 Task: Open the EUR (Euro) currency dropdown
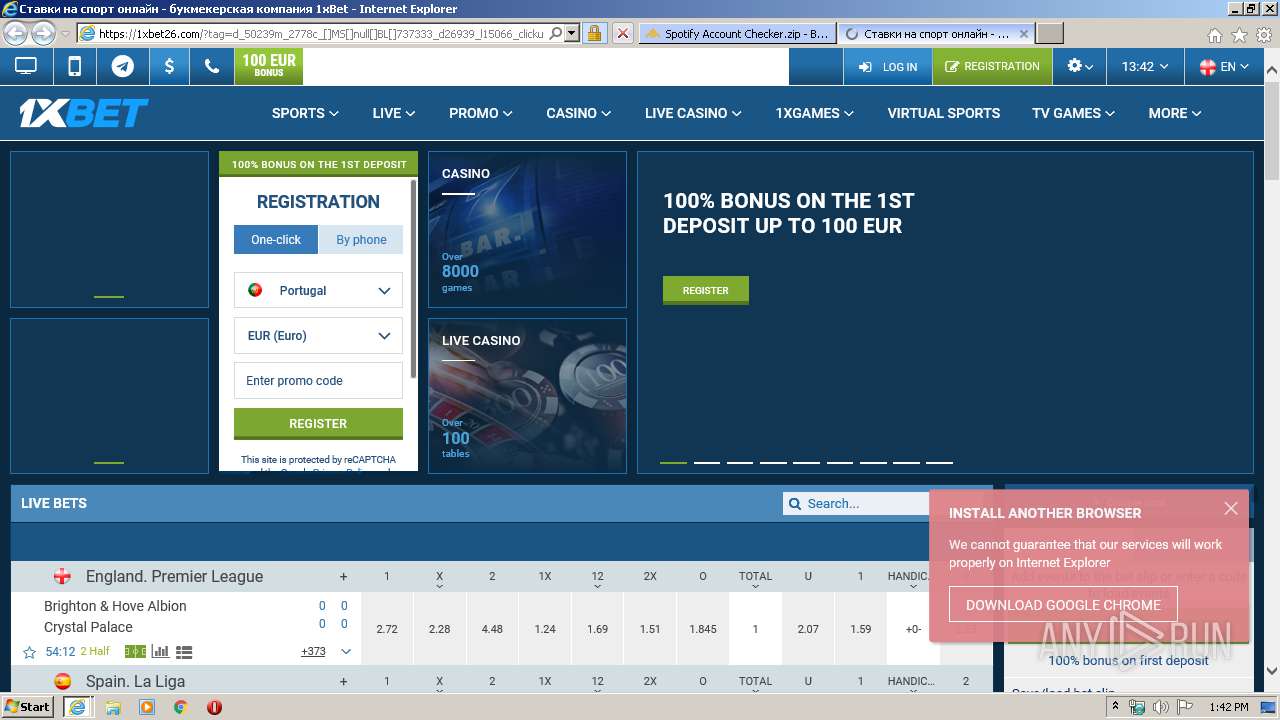(x=318, y=336)
